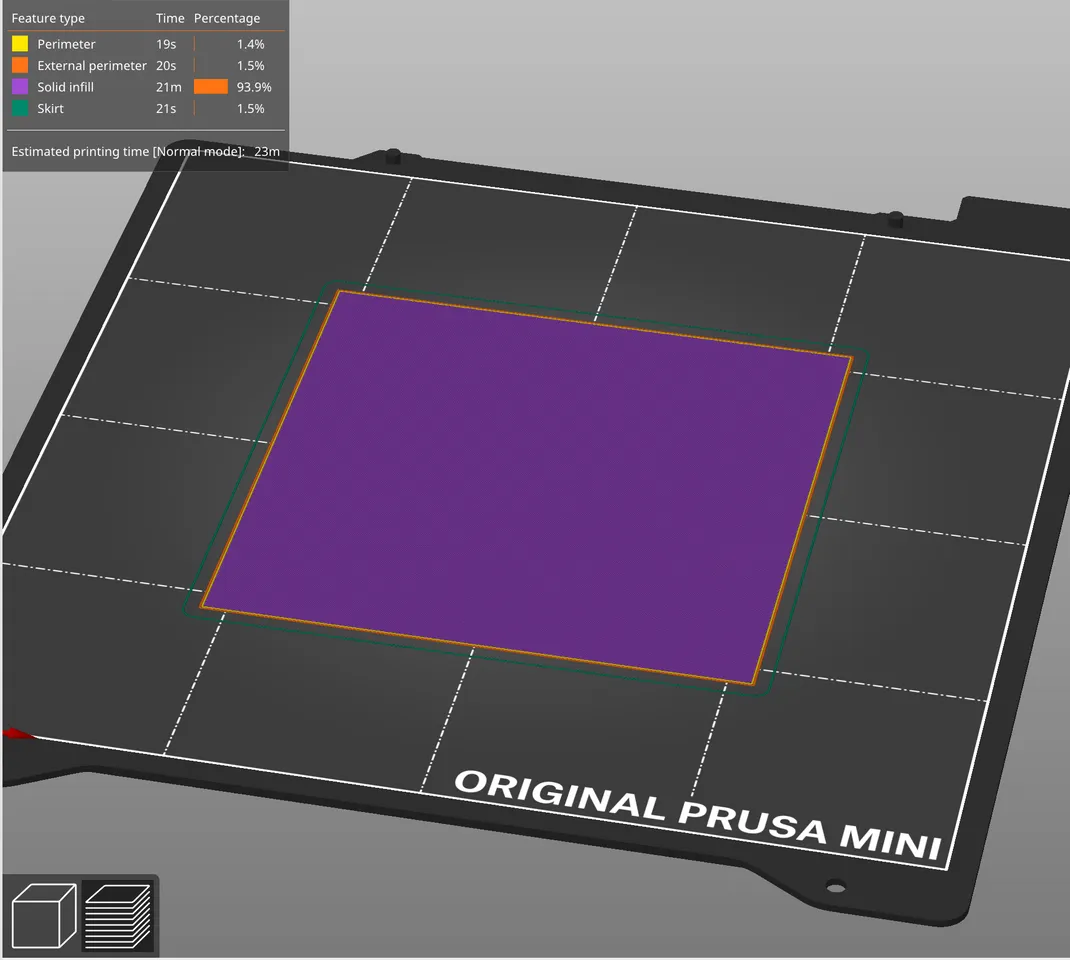This screenshot has height=960, width=1070.
Task: Click the Feature type legend header
Action: pos(48,18)
